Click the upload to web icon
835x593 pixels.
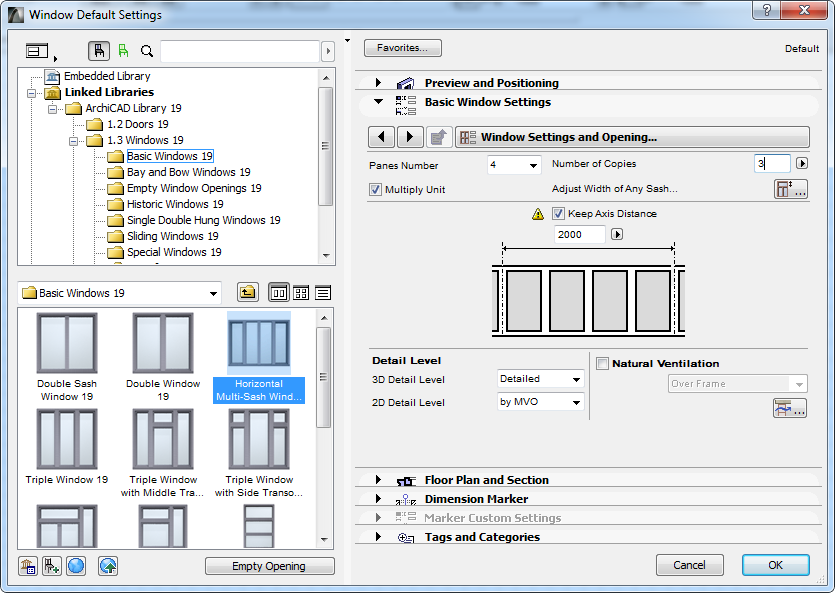pos(108,566)
